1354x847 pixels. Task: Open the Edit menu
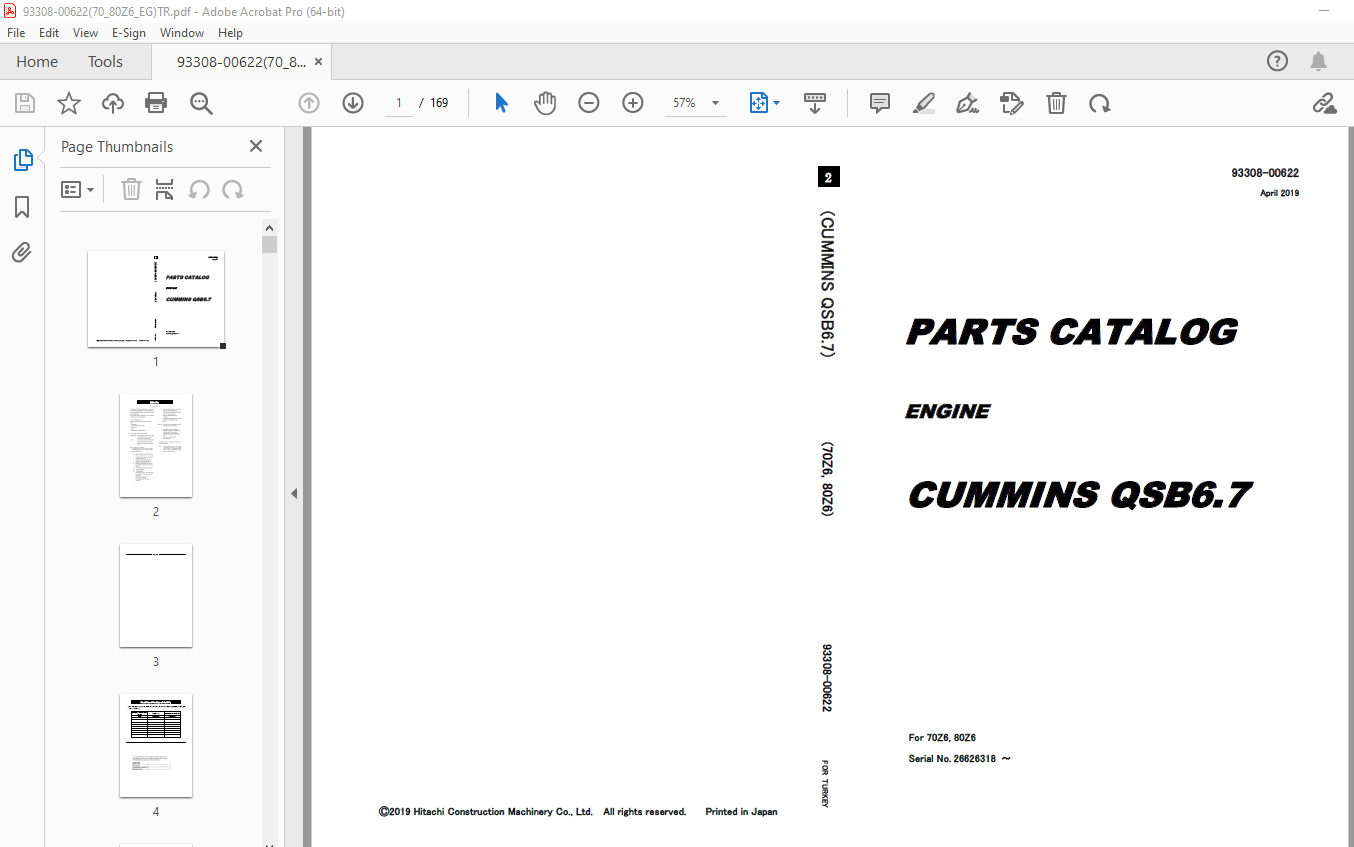pyautogui.click(x=49, y=33)
